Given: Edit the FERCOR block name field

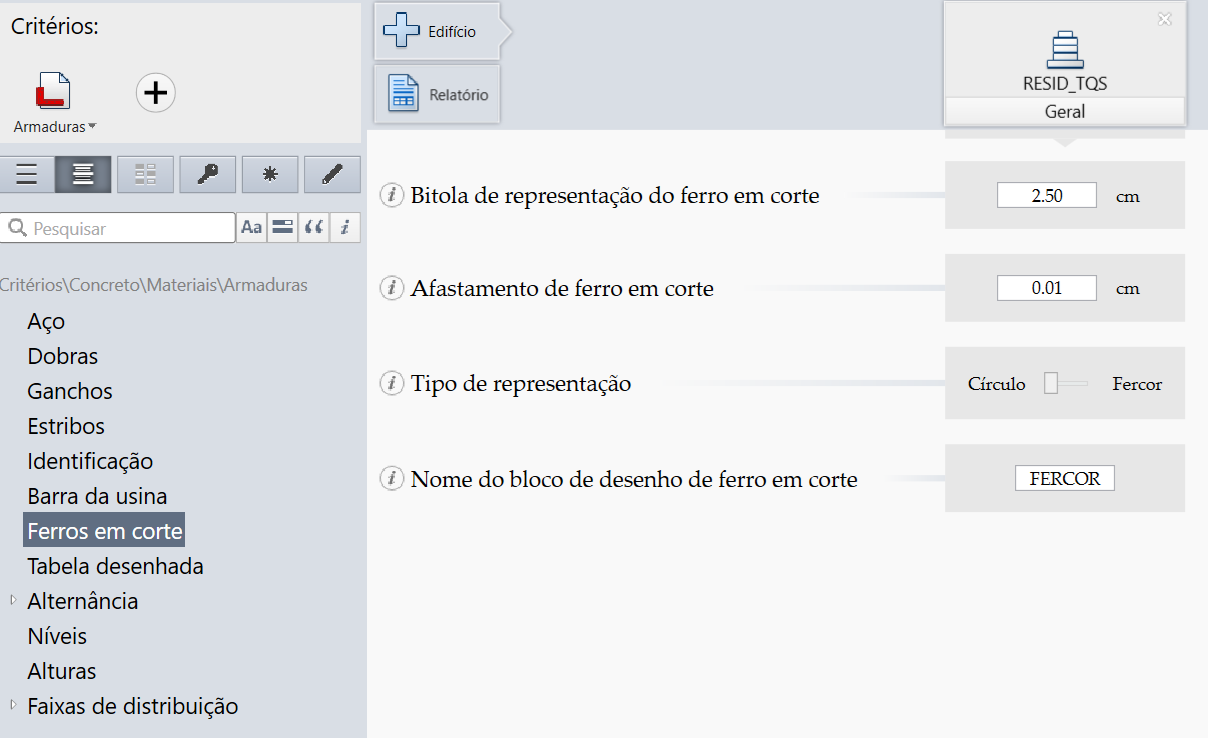Looking at the screenshot, I should click(1065, 479).
